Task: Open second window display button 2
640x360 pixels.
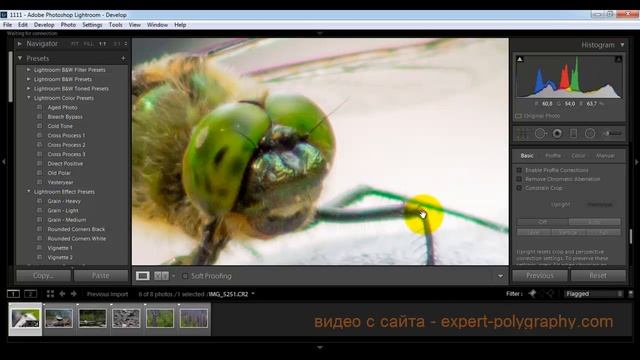Action: 31,294
